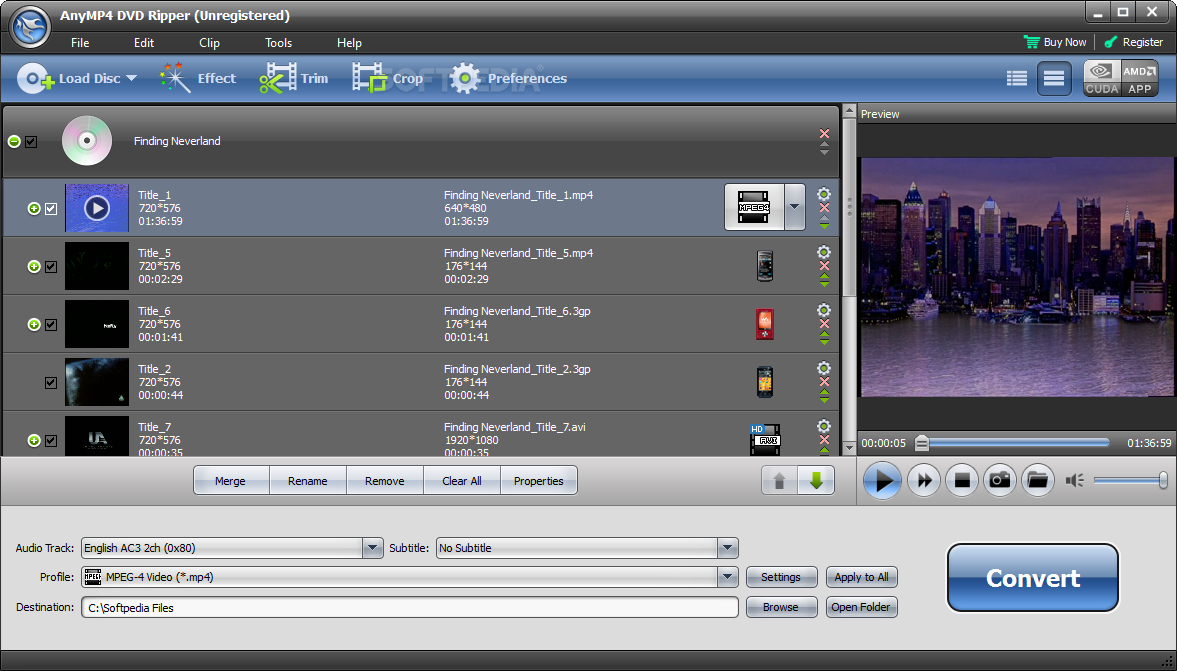Open the Edit menu

[144, 43]
